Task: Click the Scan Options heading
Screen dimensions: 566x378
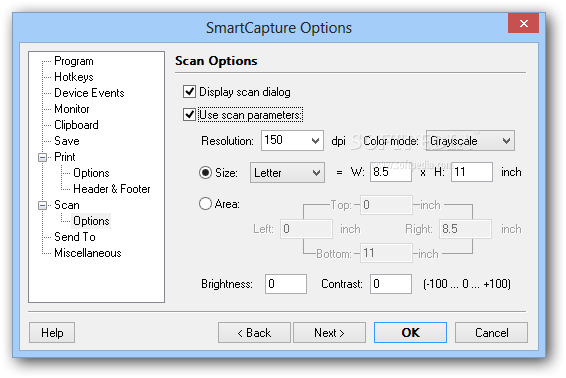Action: pyautogui.click(x=216, y=61)
